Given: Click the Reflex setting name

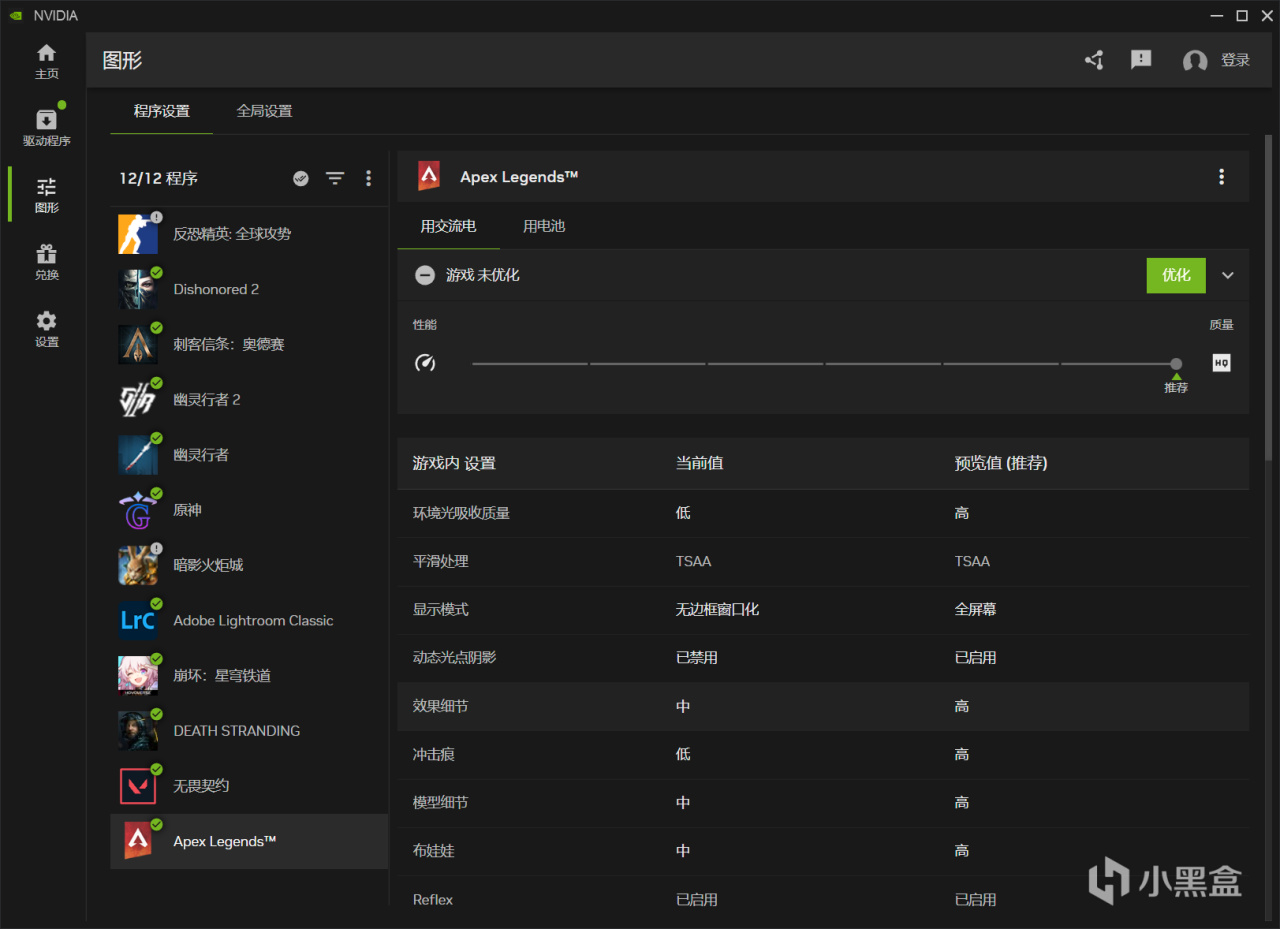Looking at the screenshot, I should pos(433,900).
